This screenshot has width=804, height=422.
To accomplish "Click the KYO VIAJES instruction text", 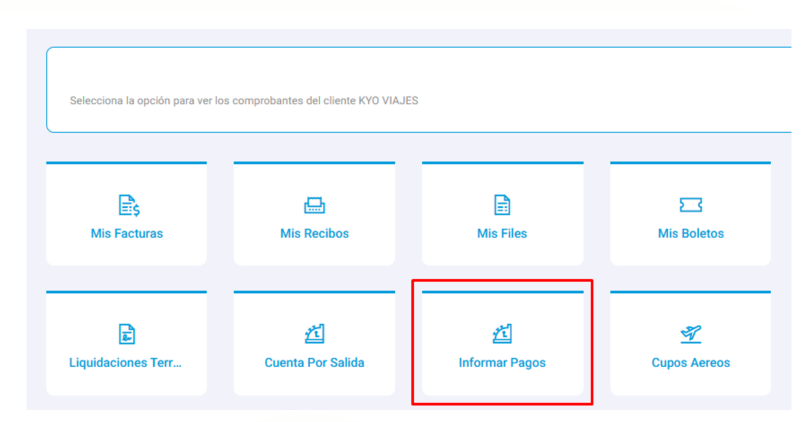I will [244, 101].
